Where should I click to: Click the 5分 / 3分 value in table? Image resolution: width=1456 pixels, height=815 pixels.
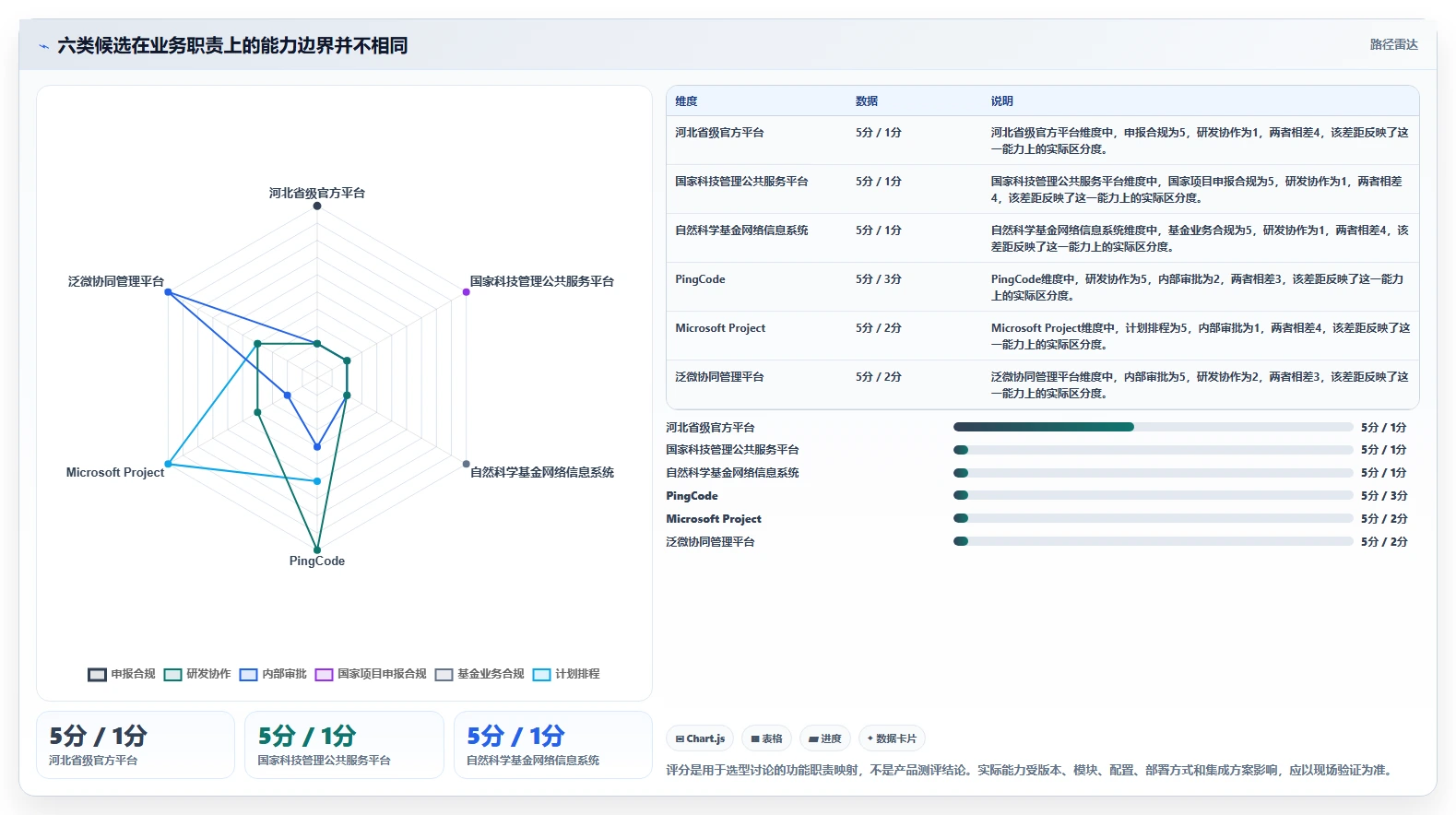(x=878, y=279)
